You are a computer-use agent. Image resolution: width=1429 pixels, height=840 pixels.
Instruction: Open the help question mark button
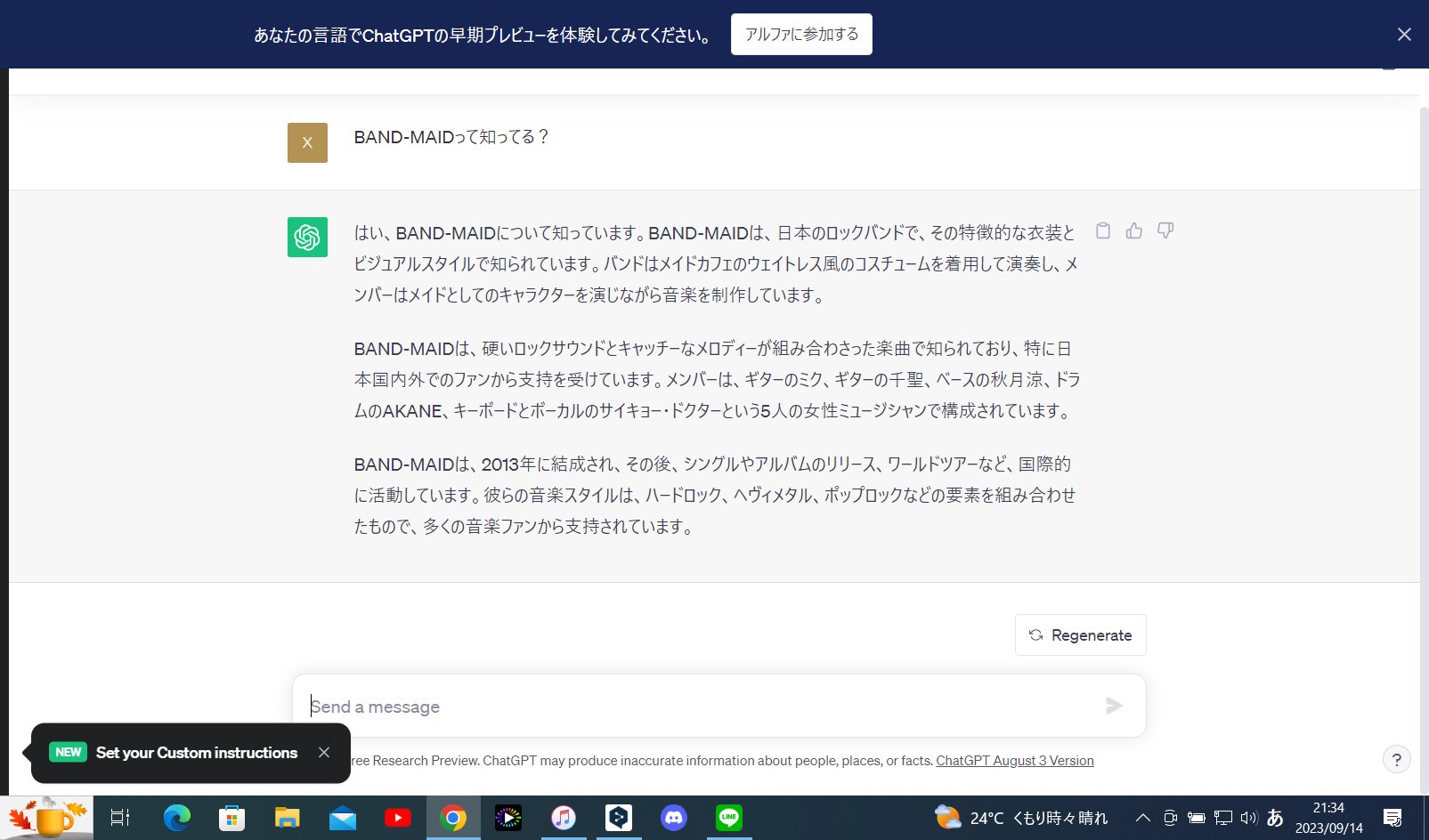click(x=1396, y=759)
